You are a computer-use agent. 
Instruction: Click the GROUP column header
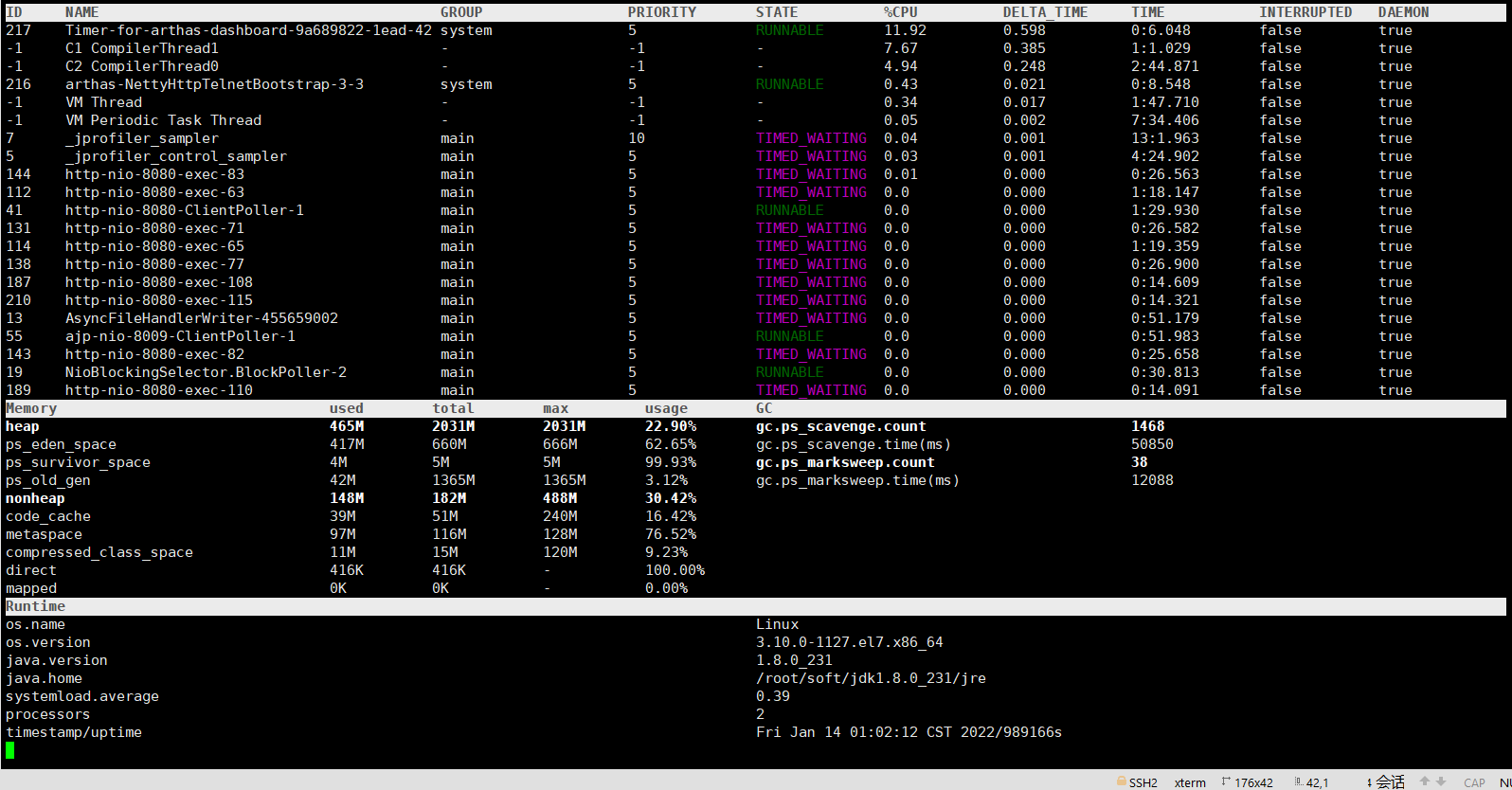[x=461, y=12]
